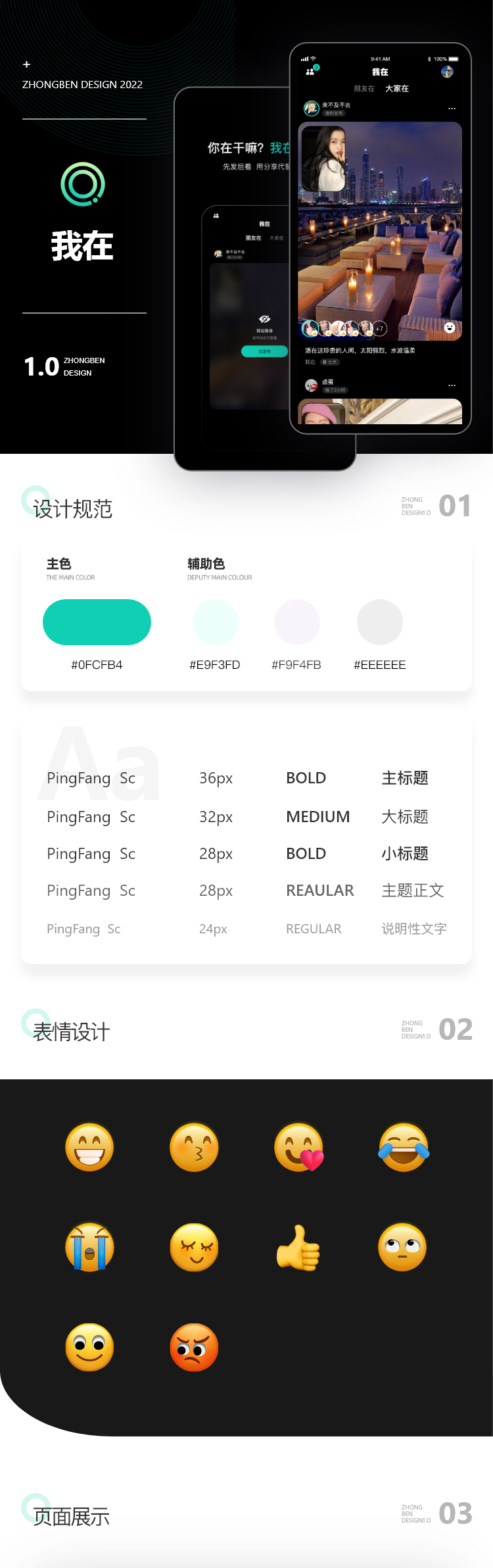Open the profile avatar beside the 我在 title

point(448,72)
